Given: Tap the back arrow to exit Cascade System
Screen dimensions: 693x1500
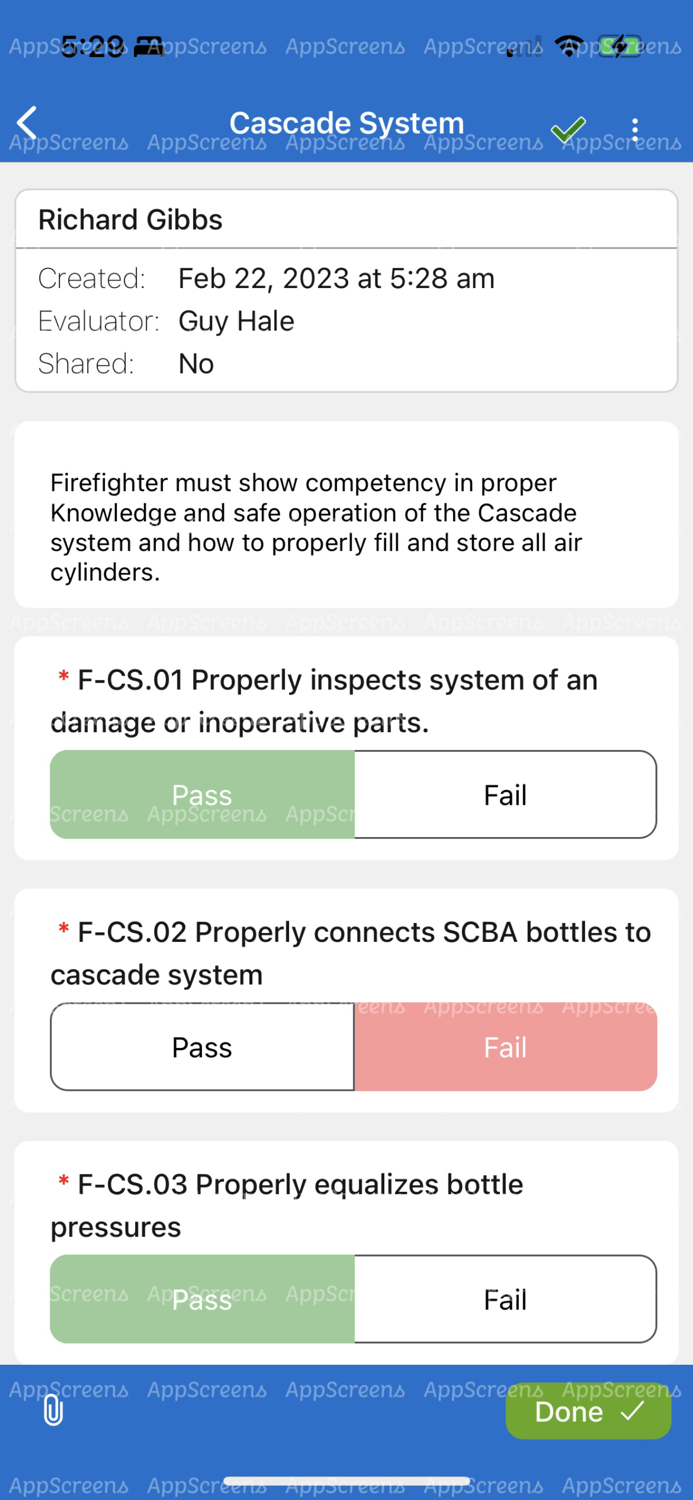Looking at the screenshot, I should [26, 122].
